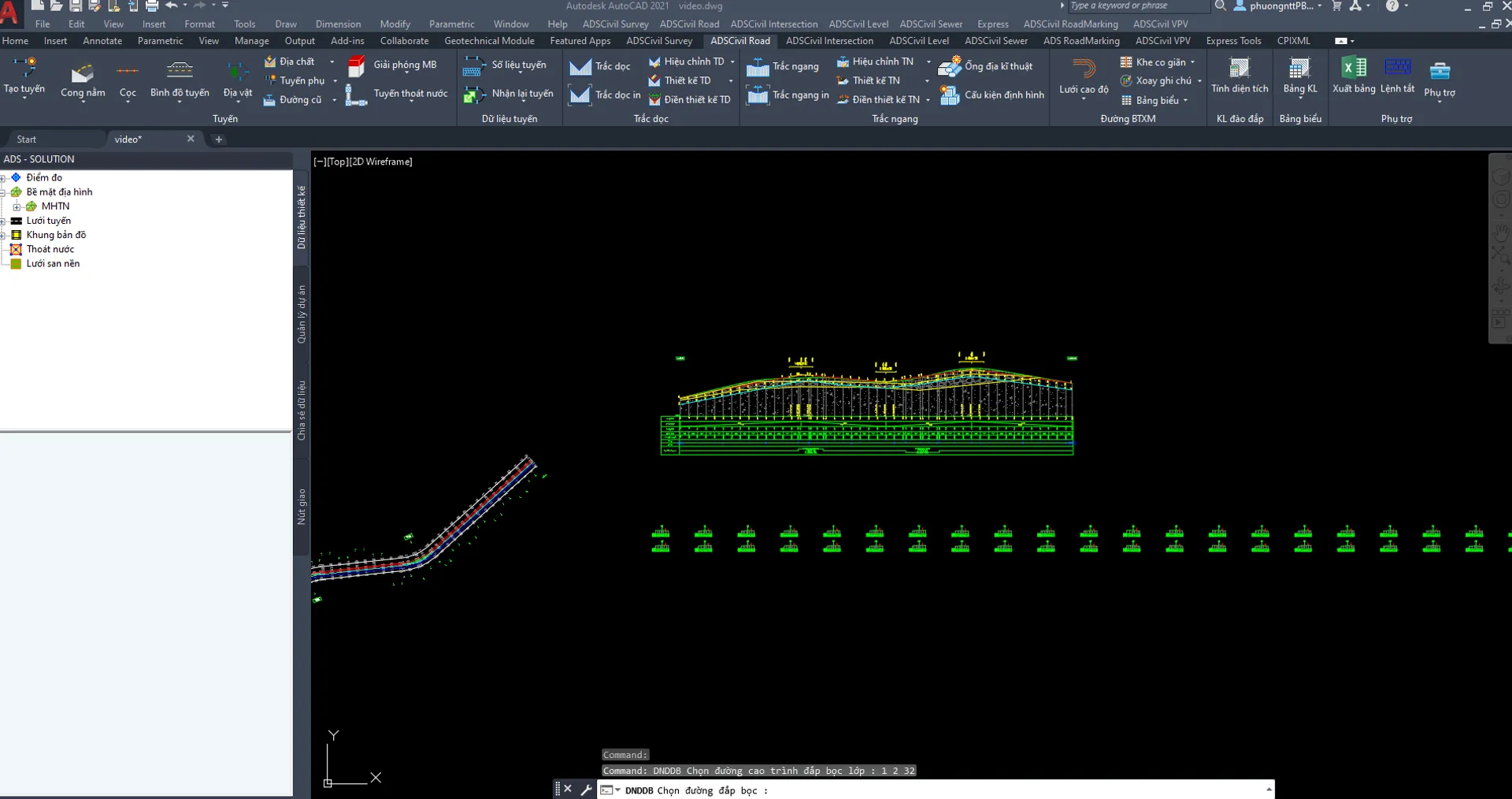This screenshot has height=799, width=1512.
Task: Click the Trắc dọc in icon
Action: pos(580,95)
